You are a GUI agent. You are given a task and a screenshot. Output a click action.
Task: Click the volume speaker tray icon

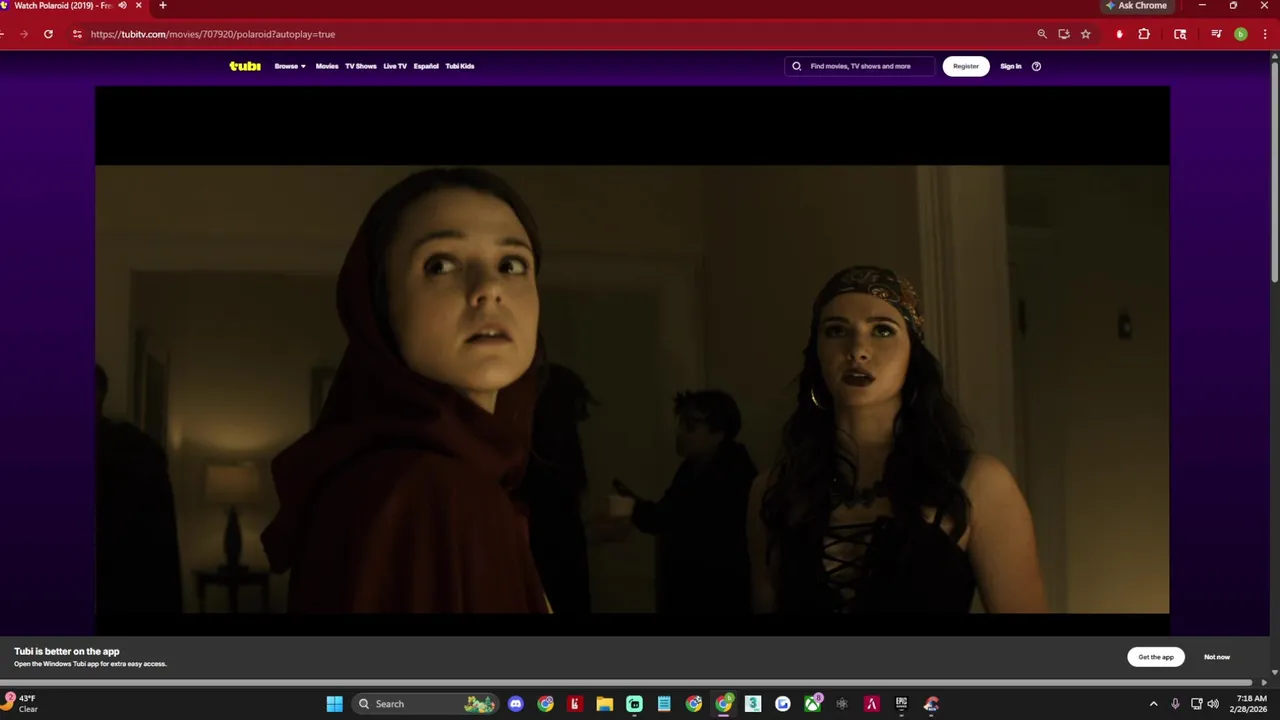pyautogui.click(x=1213, y=704)
